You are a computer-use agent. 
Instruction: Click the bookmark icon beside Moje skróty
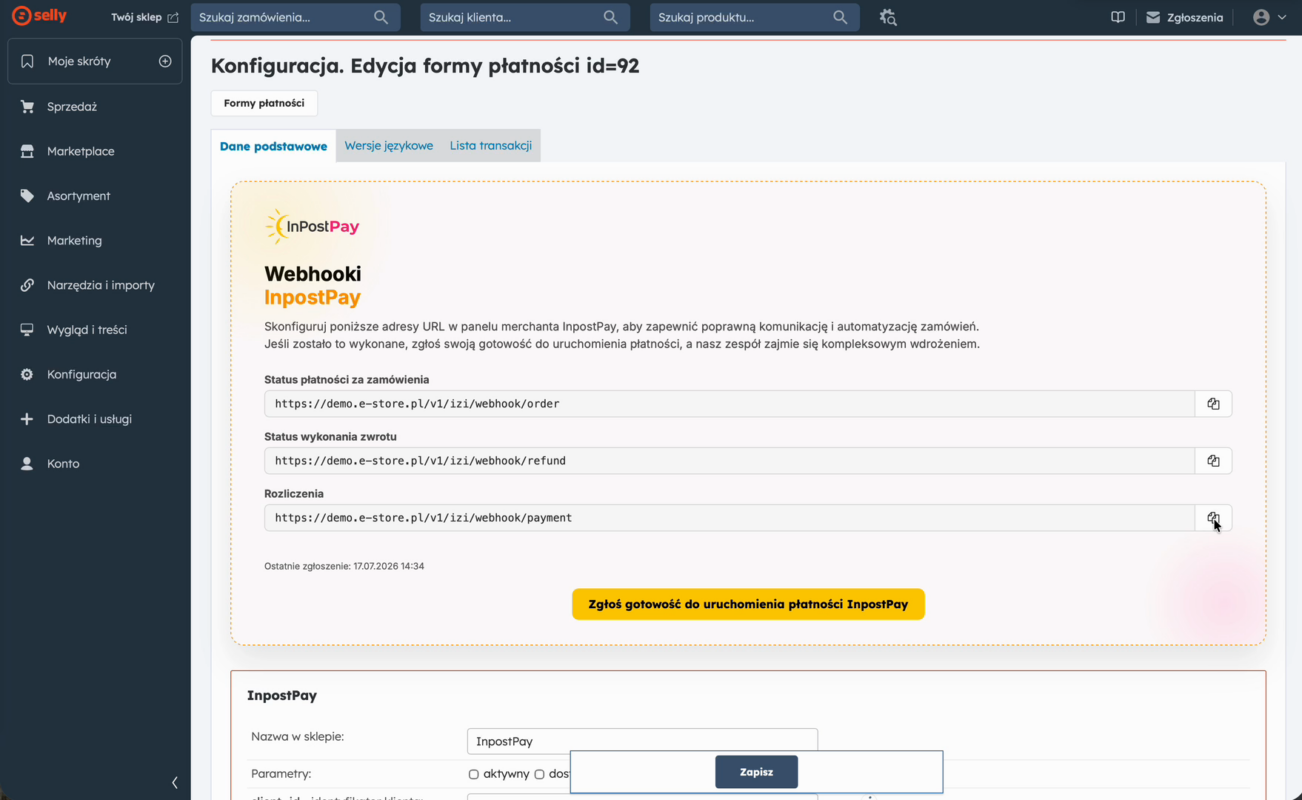[x=27, y=61]
